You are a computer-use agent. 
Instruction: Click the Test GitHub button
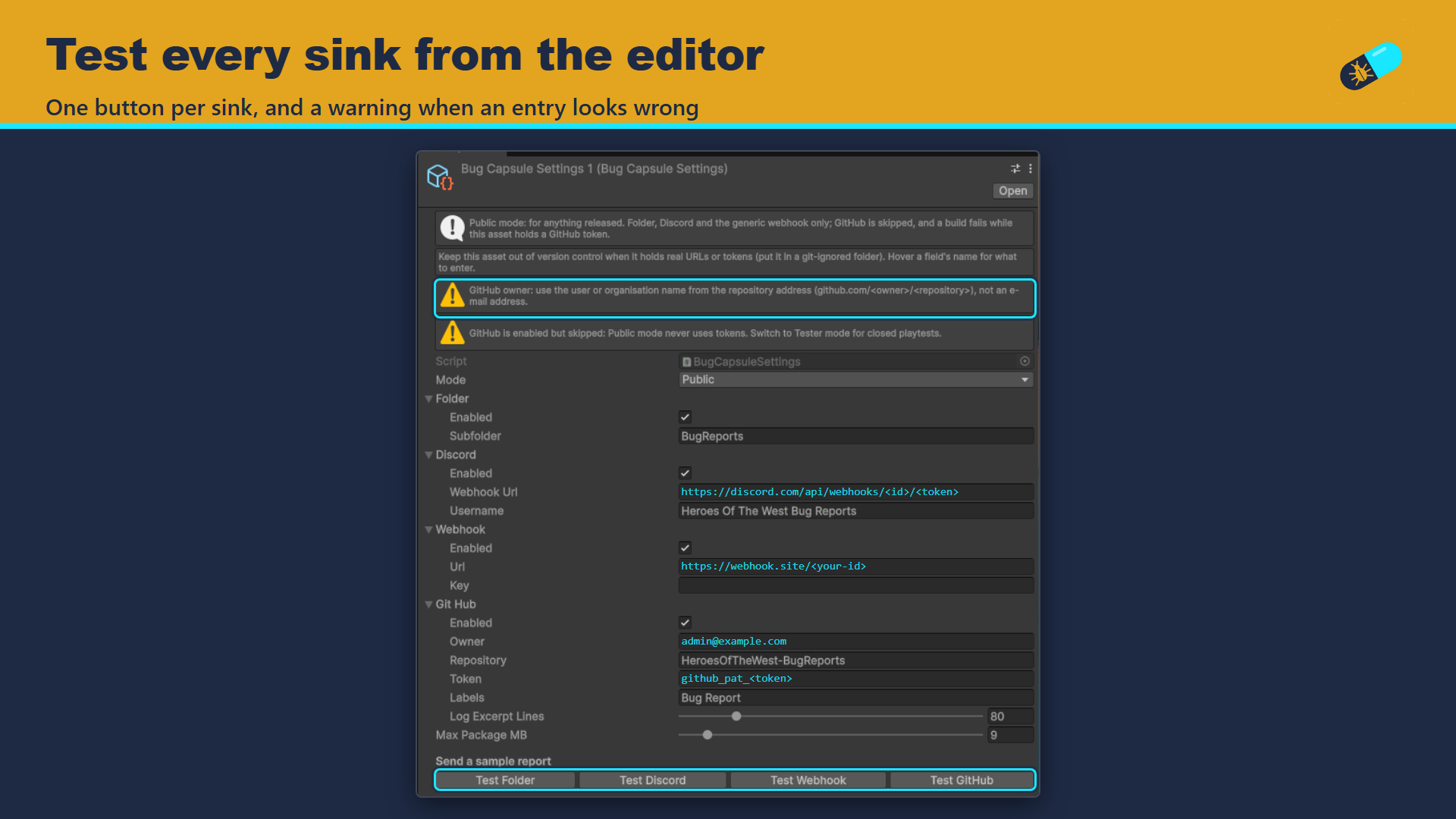[x=962, y=780]
